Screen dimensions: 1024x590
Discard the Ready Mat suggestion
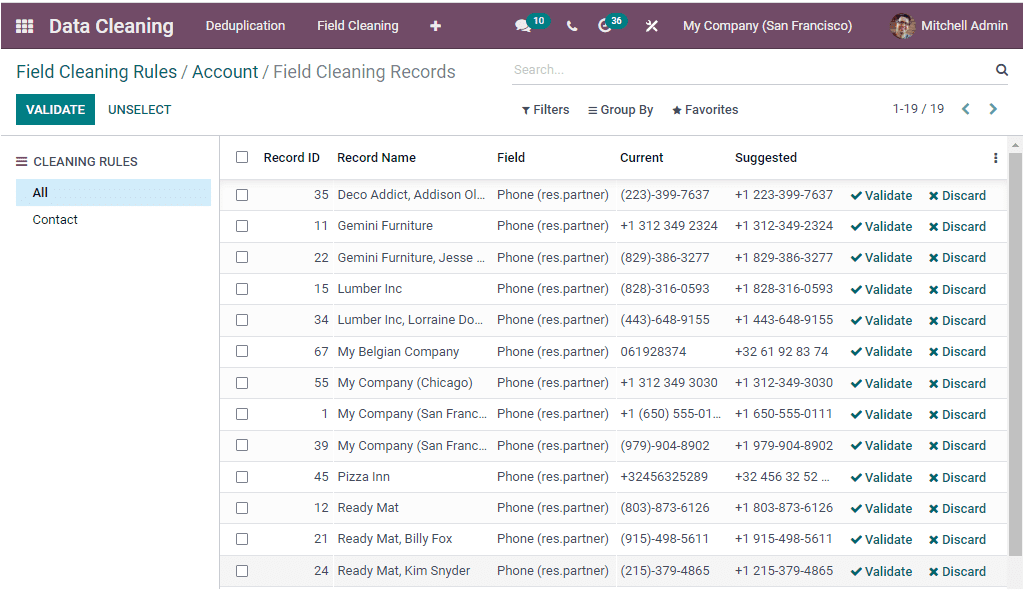[x=957, y=508]
